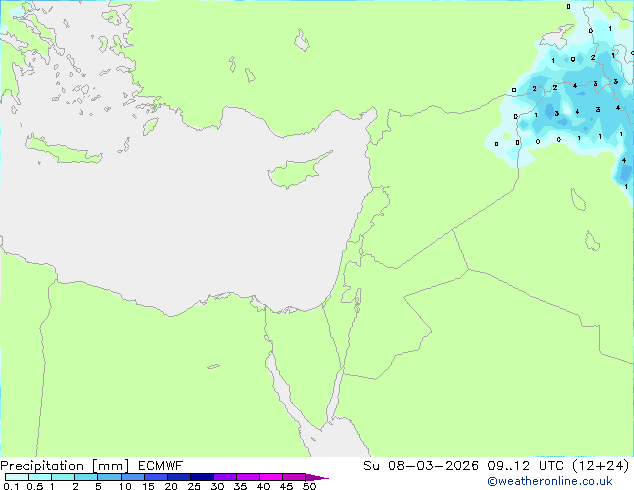Image resolution: width=634 pixels, height=490 pixels.
Task: Select the 20–25 mm legend swatch
Action: 178,477
